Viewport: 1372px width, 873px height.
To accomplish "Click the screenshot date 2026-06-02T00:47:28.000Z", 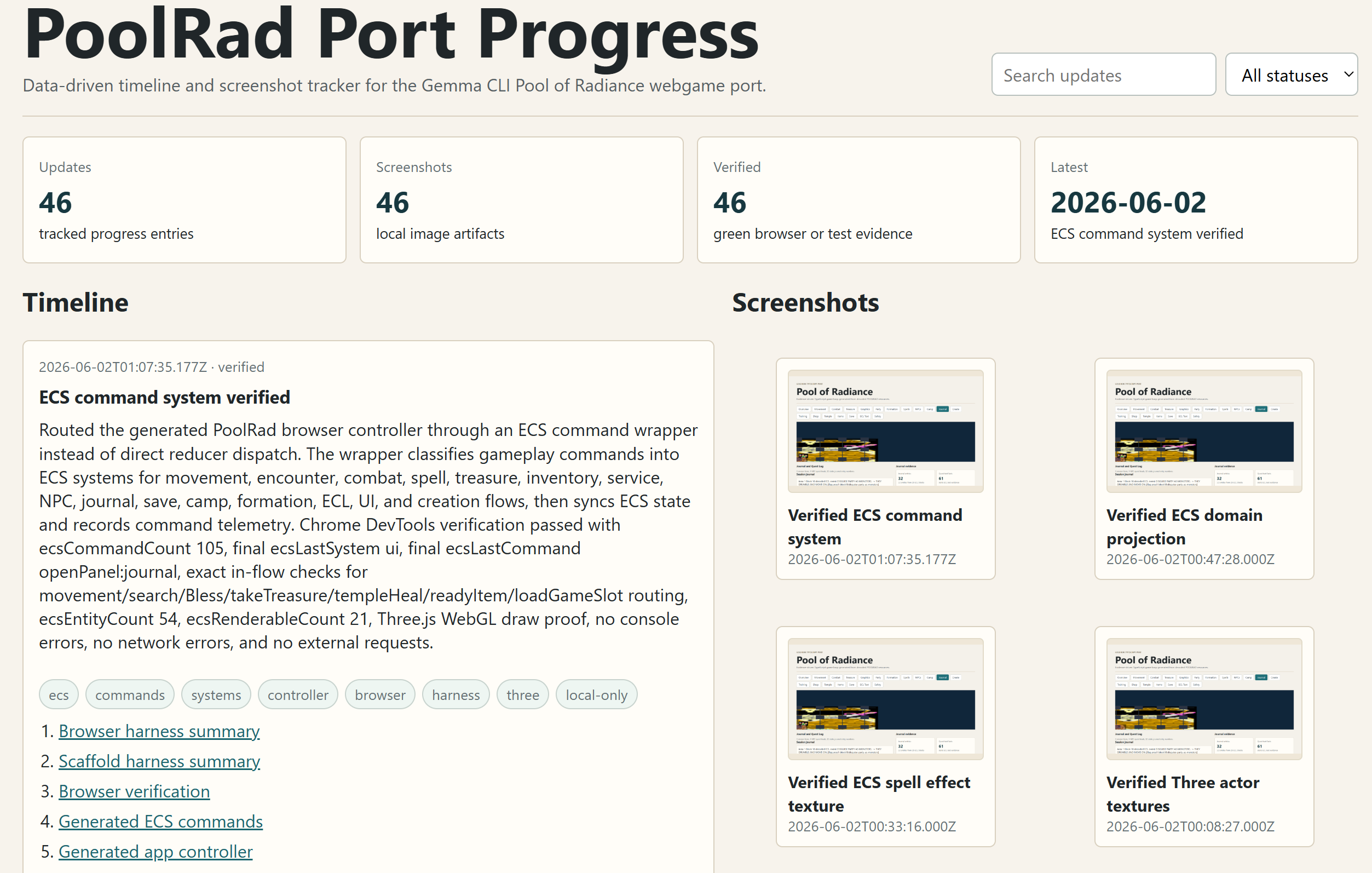I will tap(1190, 559).
